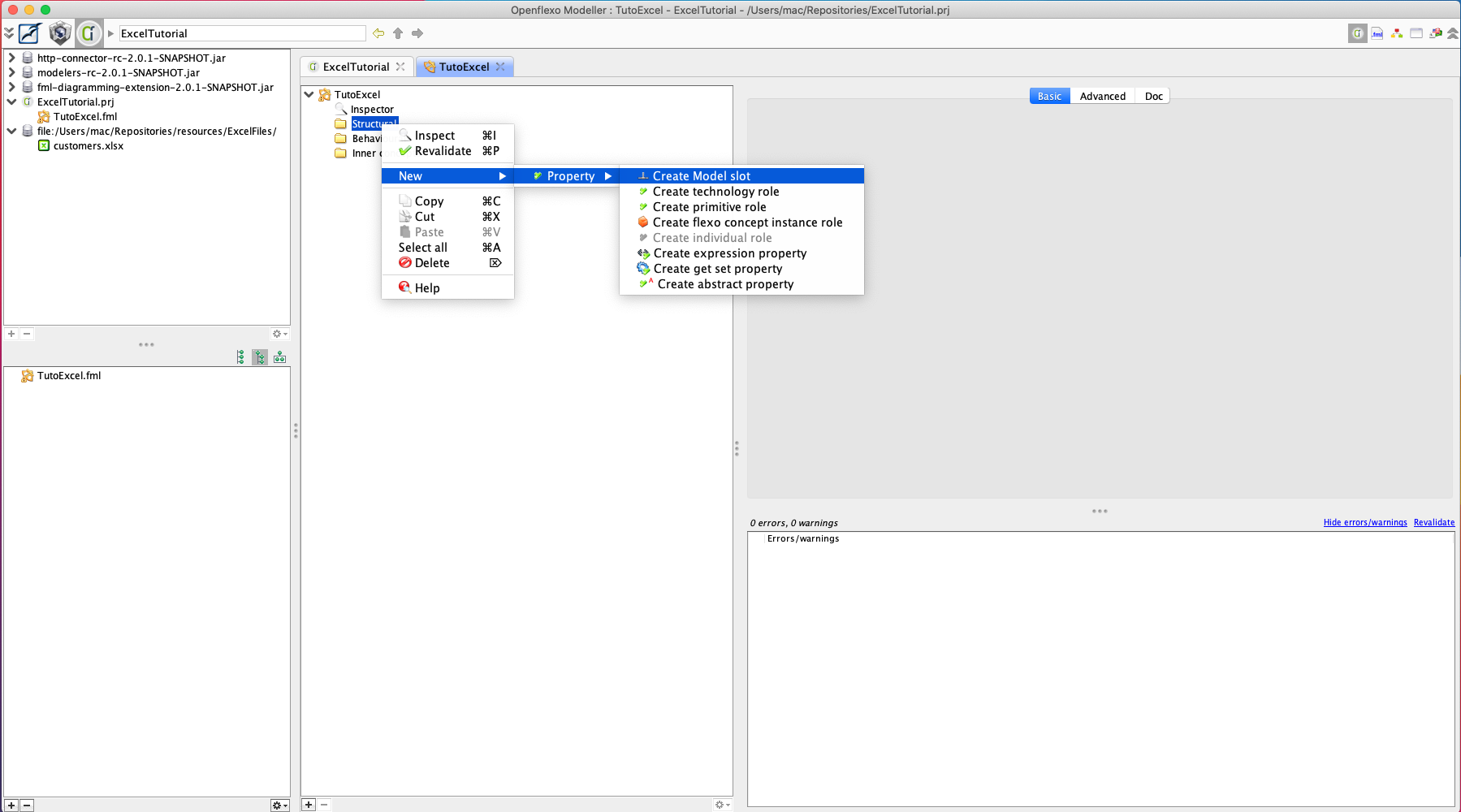Screen dimensions: 1461x812
Task: Select Create abstract property
Action: [x=741, y=284]
